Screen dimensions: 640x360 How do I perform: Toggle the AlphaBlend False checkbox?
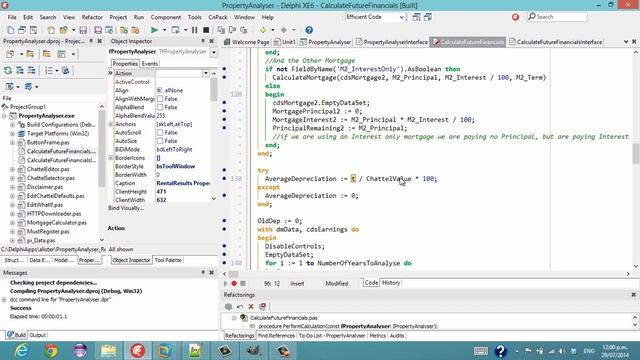click(160, 107)
